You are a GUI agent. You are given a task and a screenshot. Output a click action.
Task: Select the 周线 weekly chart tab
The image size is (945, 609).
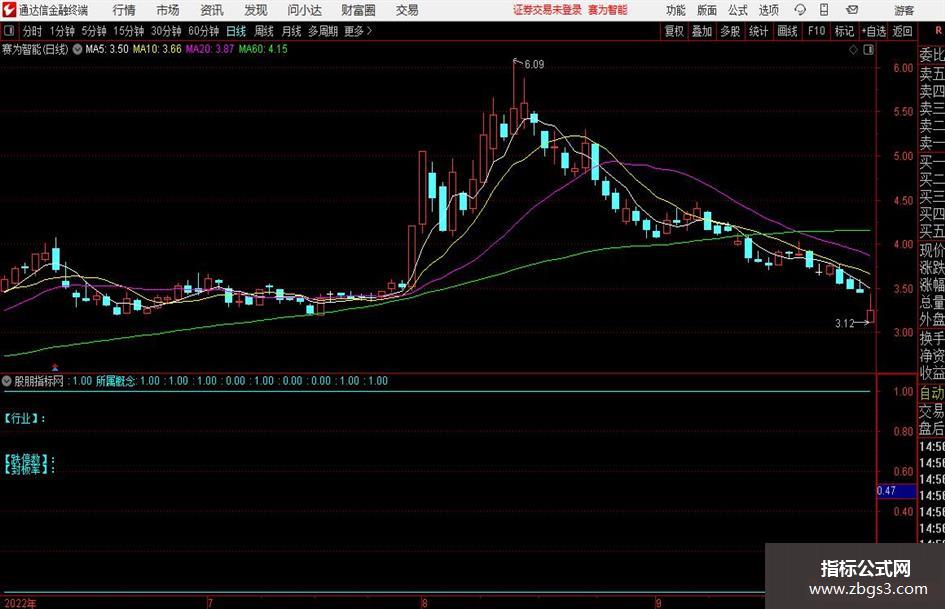click(x=264, y=31)
